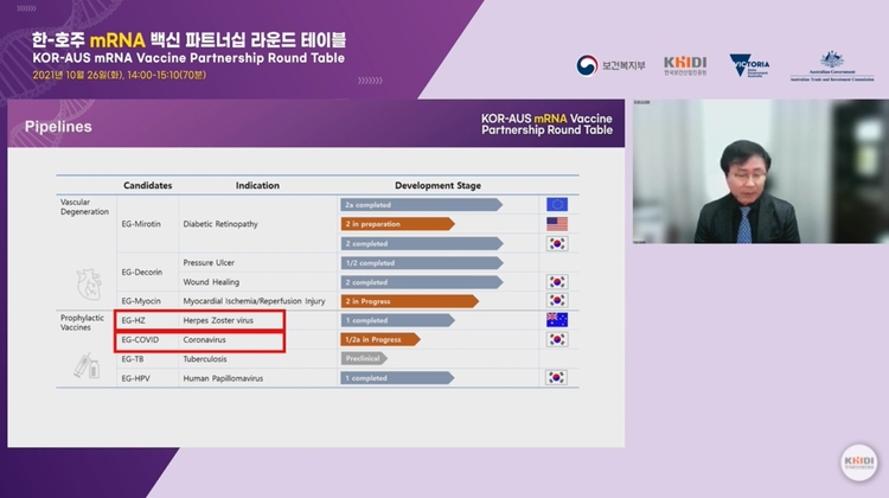
Task: Click the Korean flag in the EG-COVID row
Action: pyautogui.click(x=557, y=339)
